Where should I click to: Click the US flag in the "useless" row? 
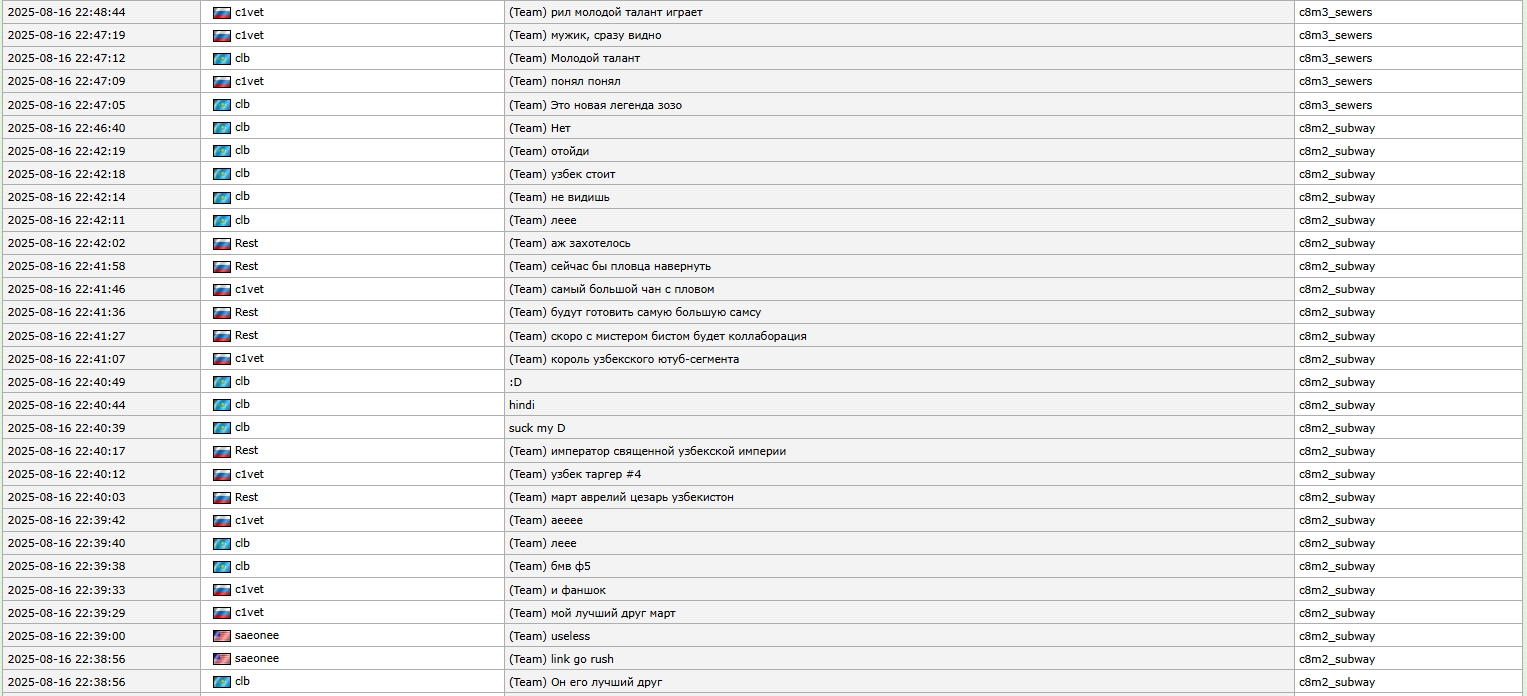tap(222, 636)
